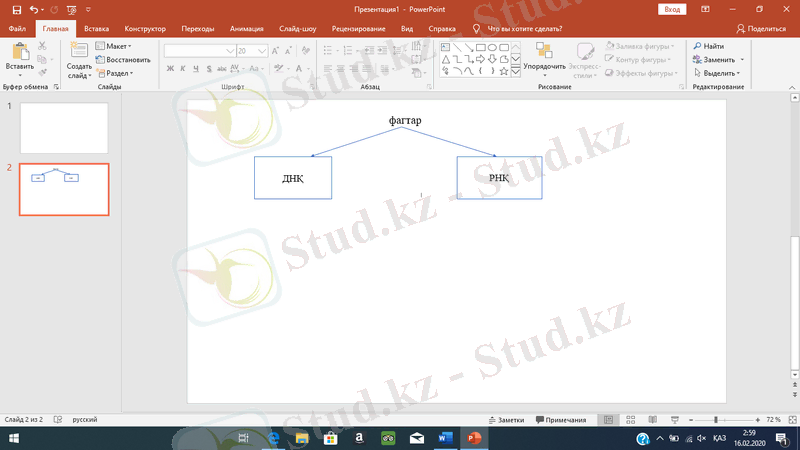Open the font name dropdown

(230, 51)
